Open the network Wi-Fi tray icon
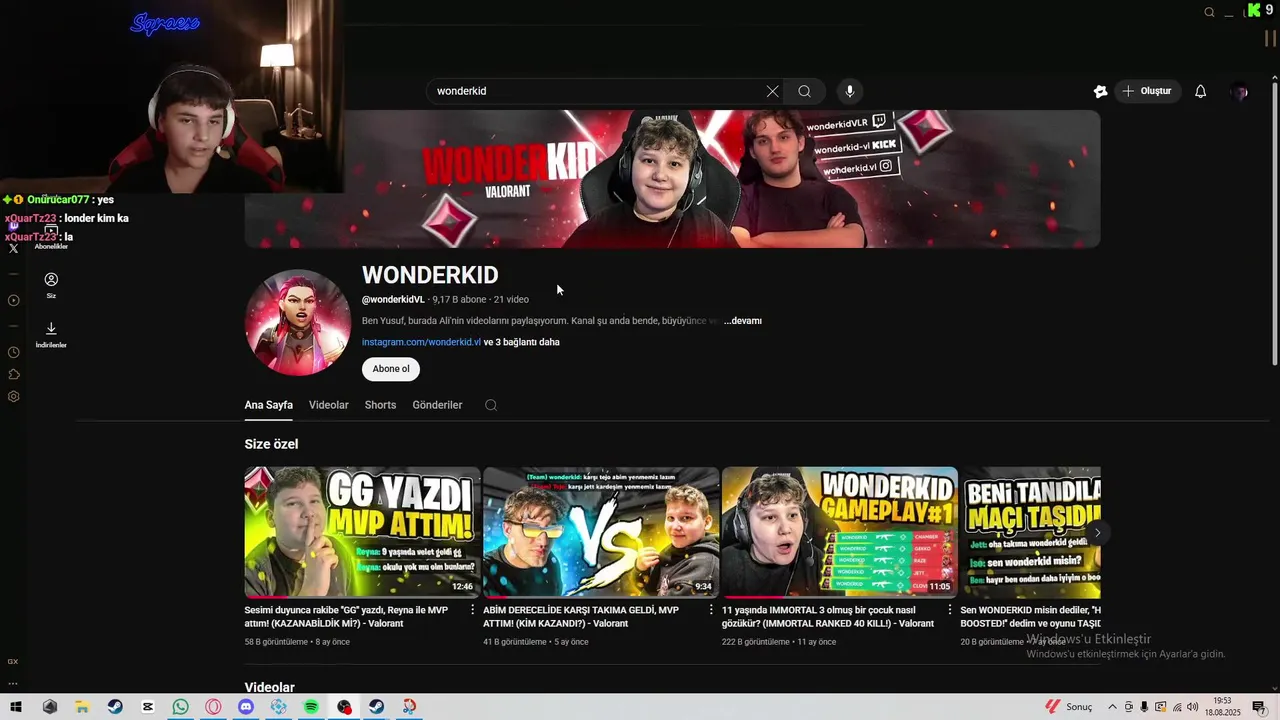Viewport: 1280px width, 720px height. point(1177,707)
